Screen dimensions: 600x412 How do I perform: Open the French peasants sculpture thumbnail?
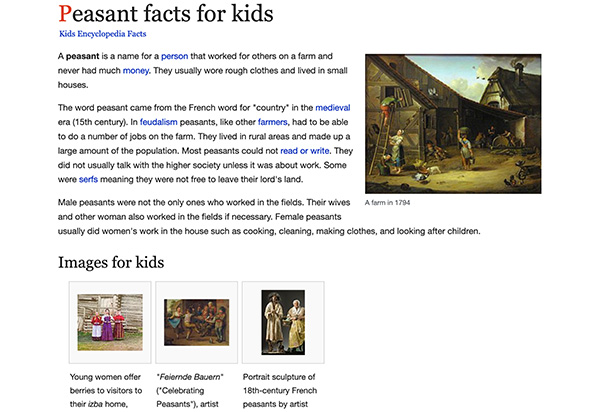[x=283, y=322]
